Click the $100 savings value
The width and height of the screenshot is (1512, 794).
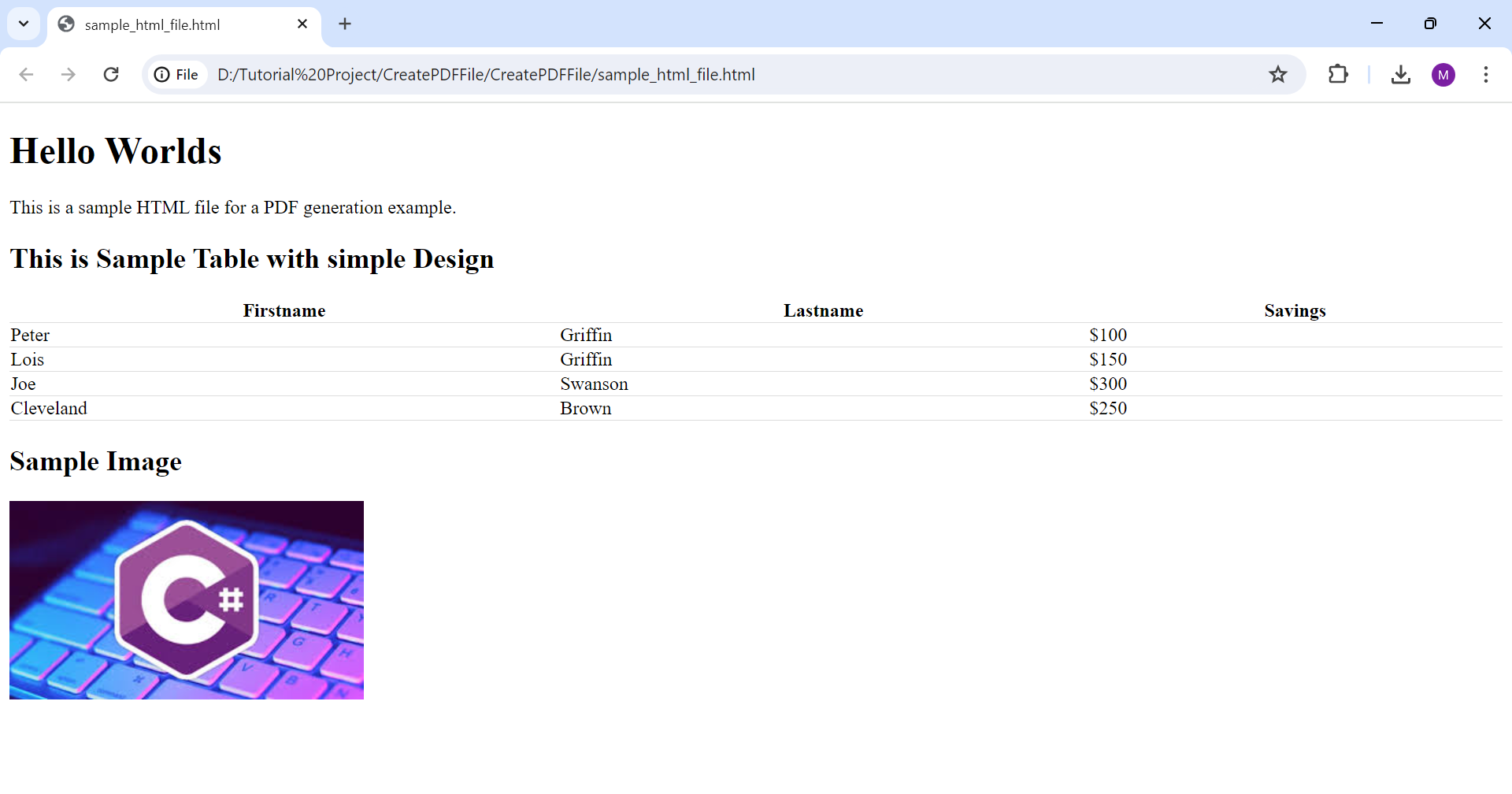(1108, 335)
